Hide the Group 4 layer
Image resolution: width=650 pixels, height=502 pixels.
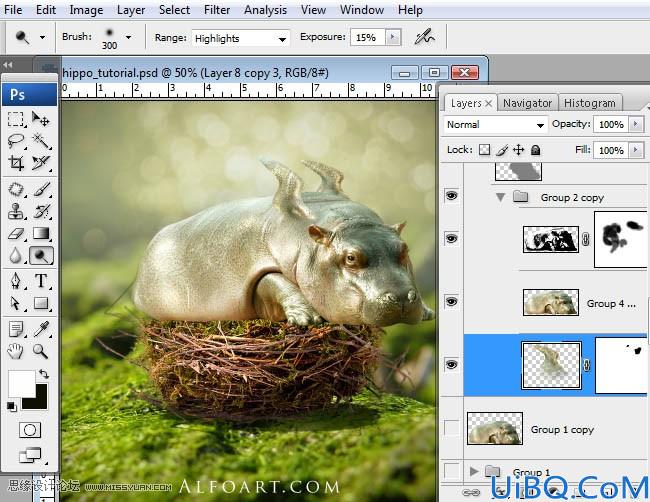451,301
